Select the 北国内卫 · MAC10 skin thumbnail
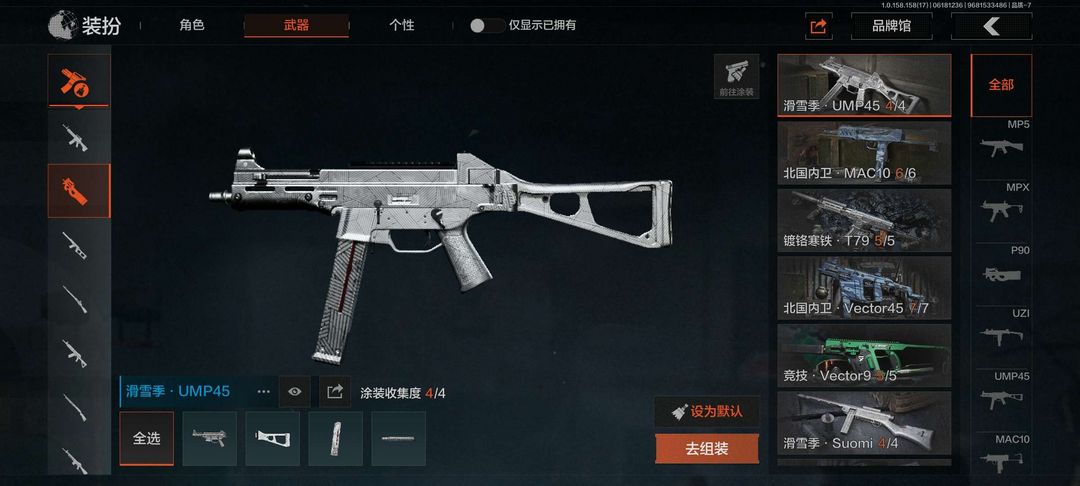1080x486 pixels. (864, 153)
